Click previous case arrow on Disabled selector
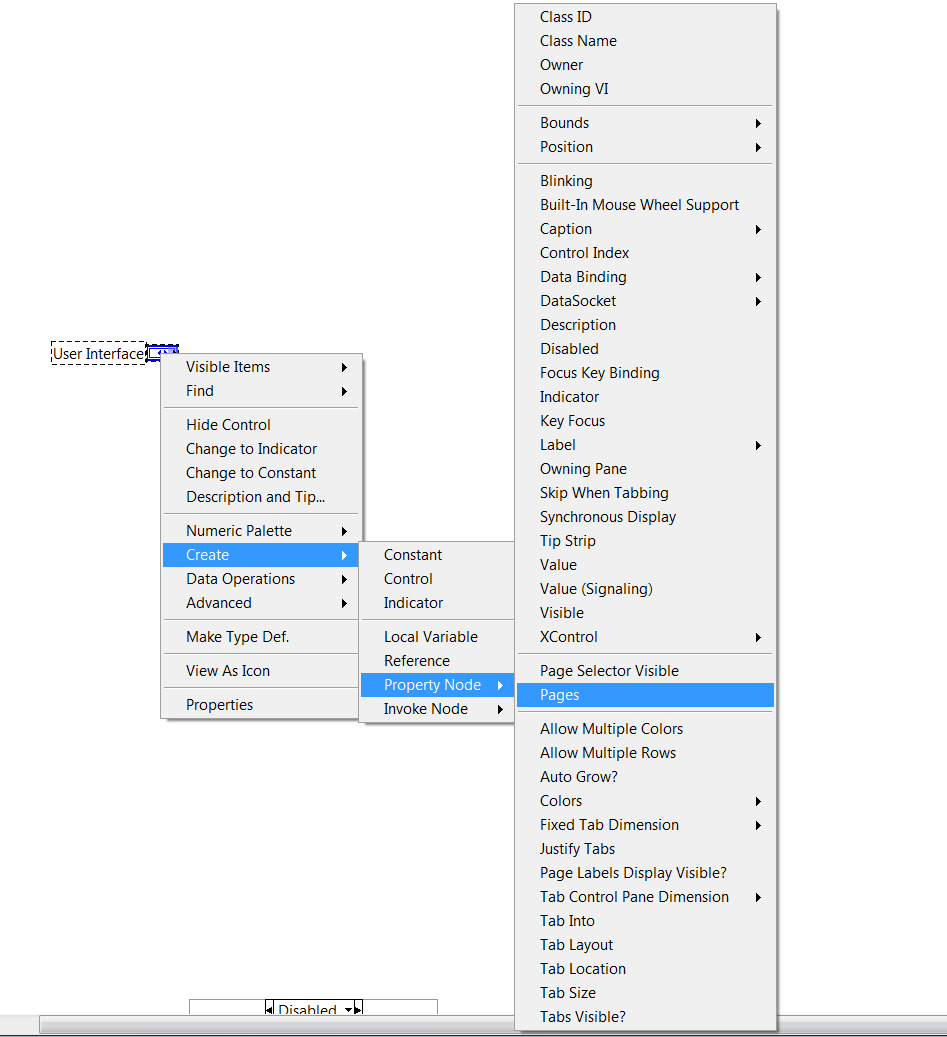 (269, 1010)
